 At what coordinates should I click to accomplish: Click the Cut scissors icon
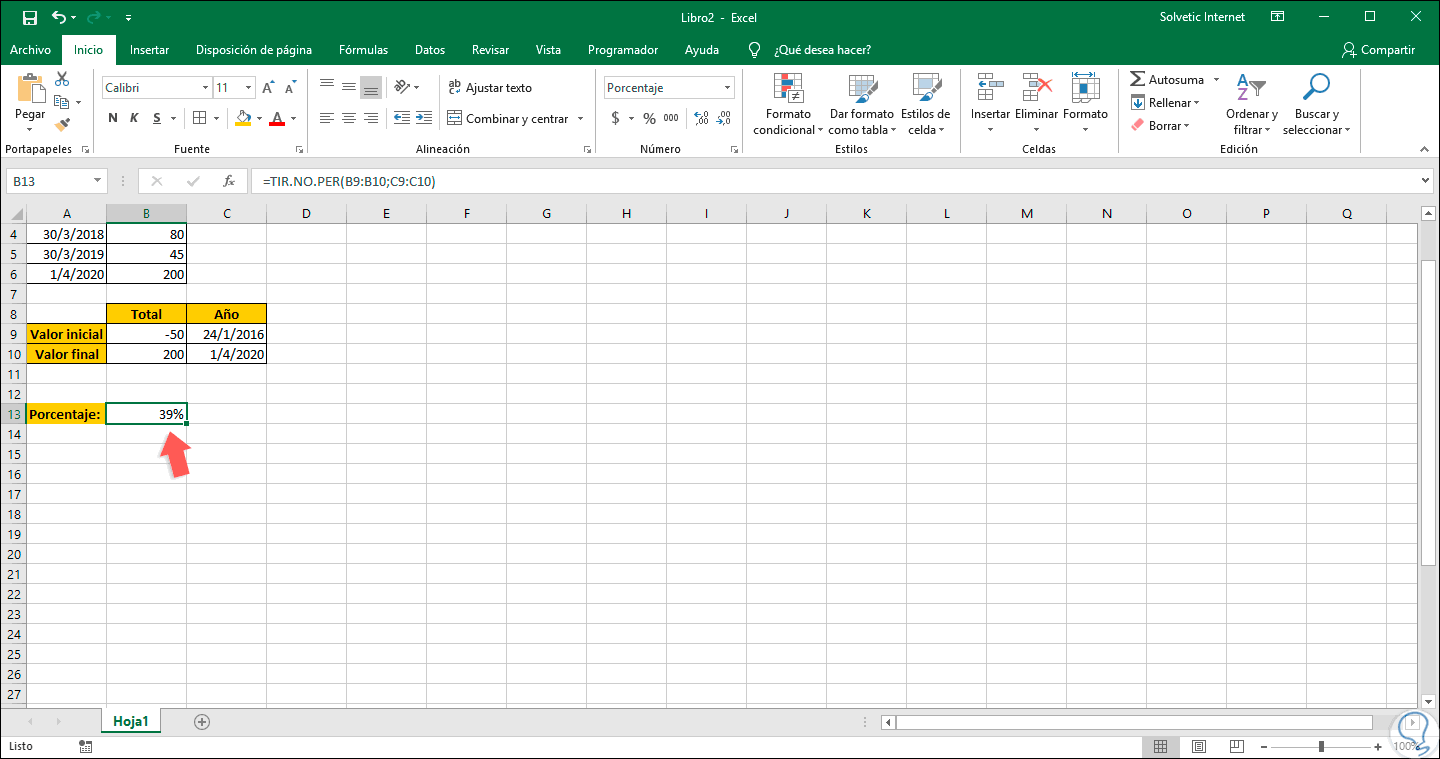[62, 79]
